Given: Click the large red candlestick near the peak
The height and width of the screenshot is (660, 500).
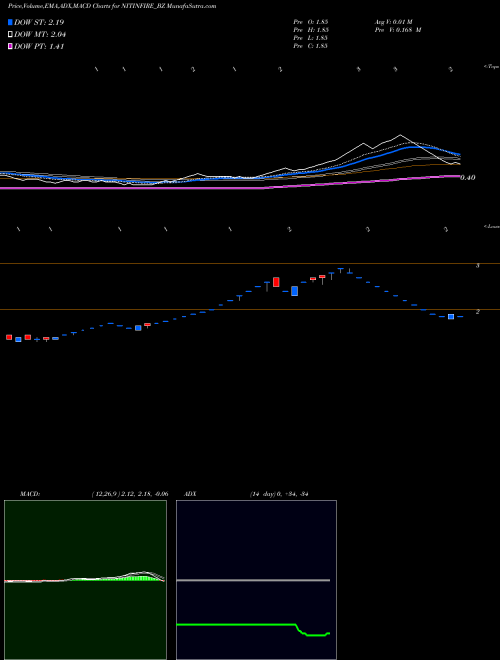Looking at the screenshot, I should 276,282.
